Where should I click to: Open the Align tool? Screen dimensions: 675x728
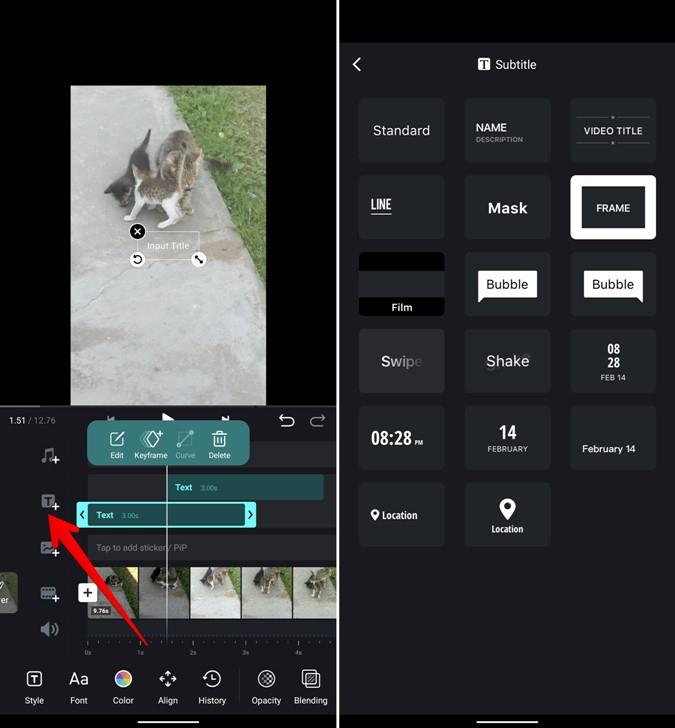(168, 688)
